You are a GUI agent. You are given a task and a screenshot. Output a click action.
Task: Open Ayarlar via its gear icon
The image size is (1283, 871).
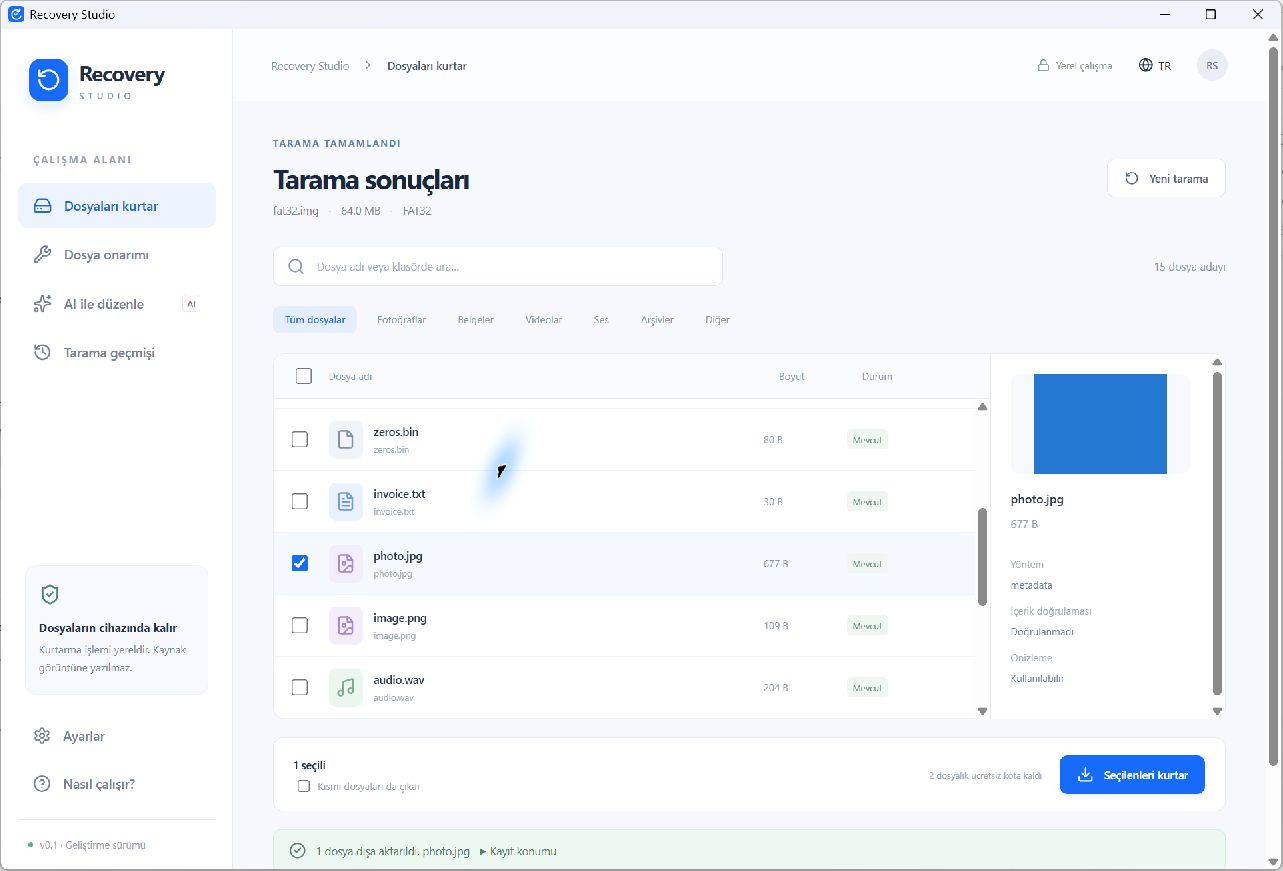42,736
